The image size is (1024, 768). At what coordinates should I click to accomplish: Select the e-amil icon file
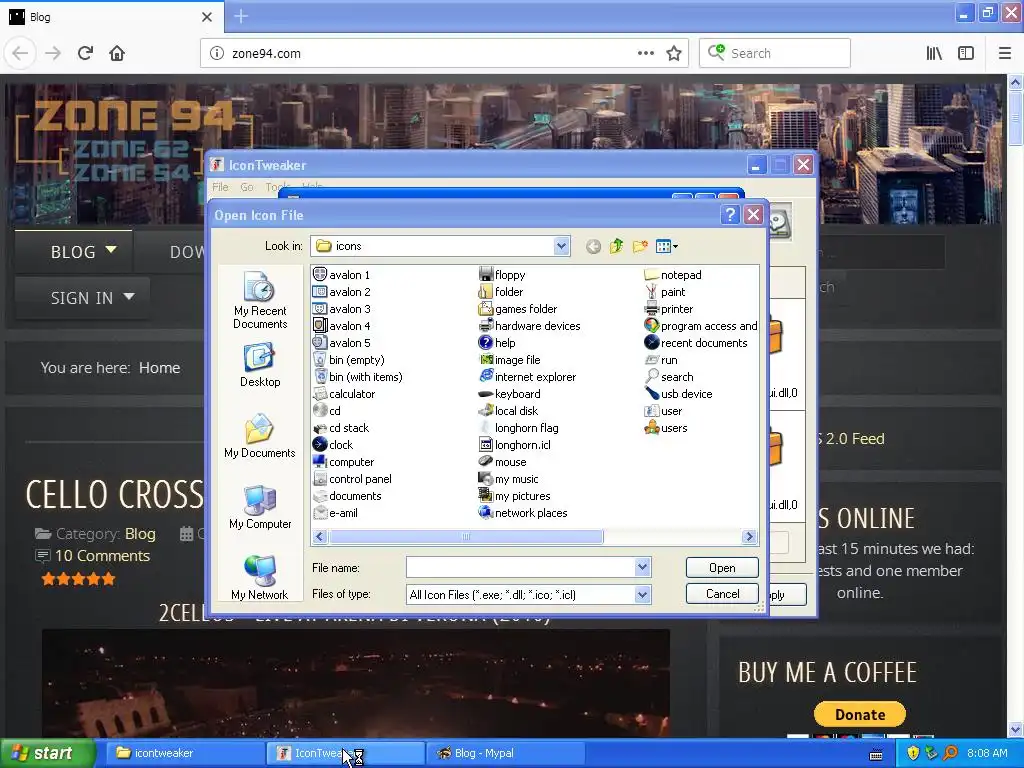(336, 513)
